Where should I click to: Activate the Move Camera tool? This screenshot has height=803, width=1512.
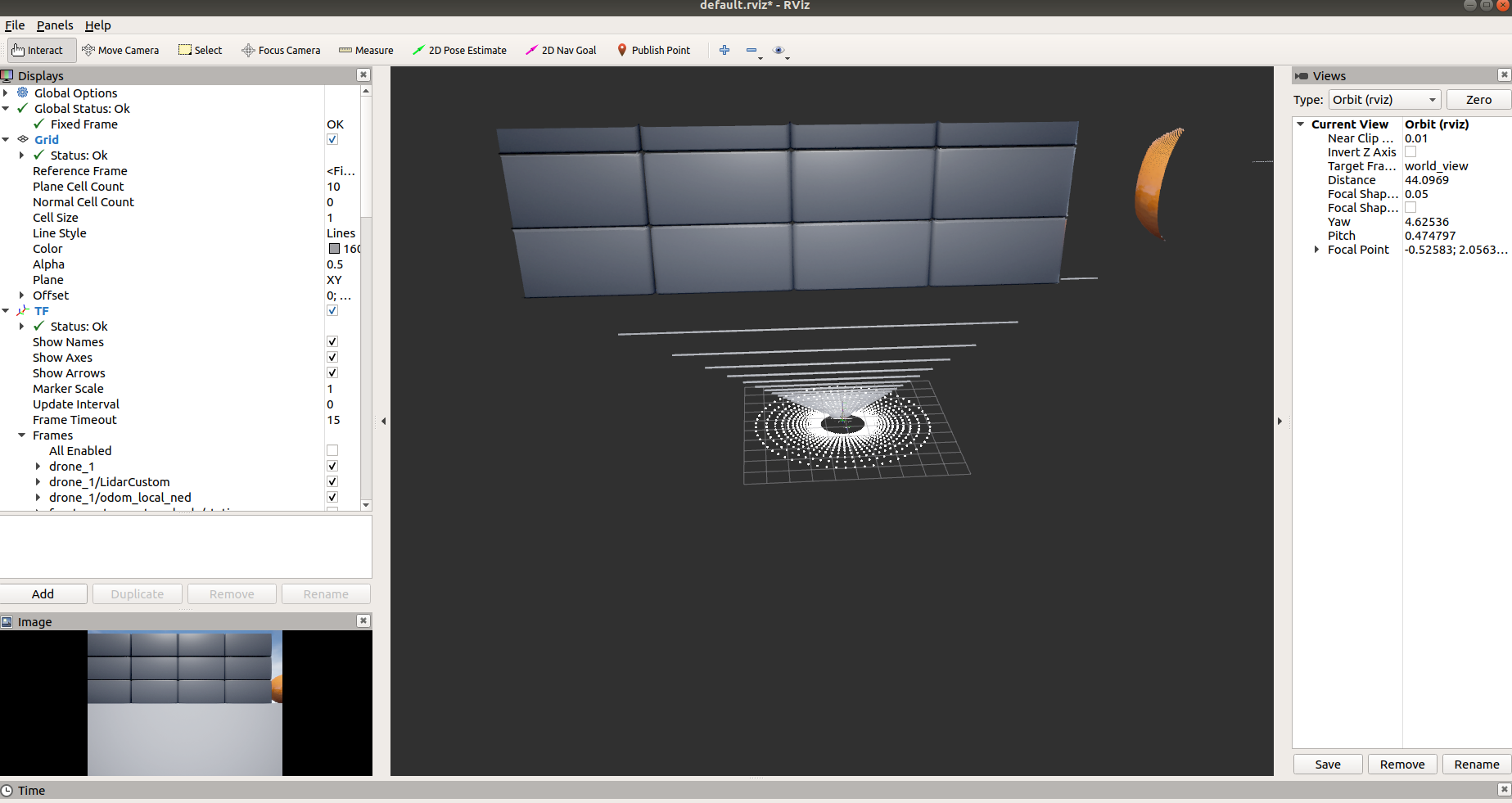pyautogui.click(x=120, y=50)
